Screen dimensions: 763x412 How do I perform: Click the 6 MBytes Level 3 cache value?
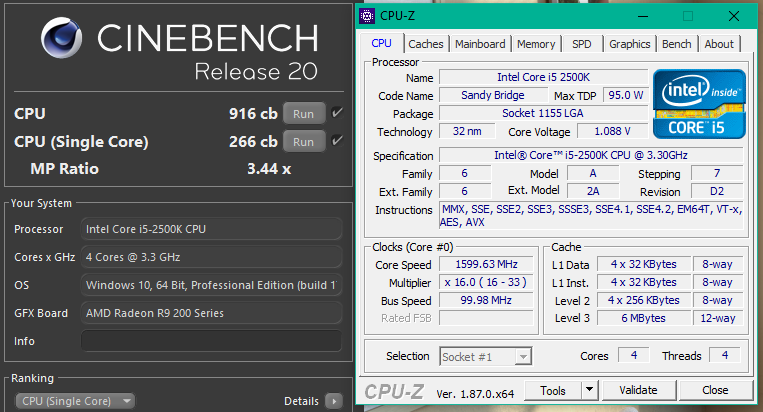(x=643, y=318)
